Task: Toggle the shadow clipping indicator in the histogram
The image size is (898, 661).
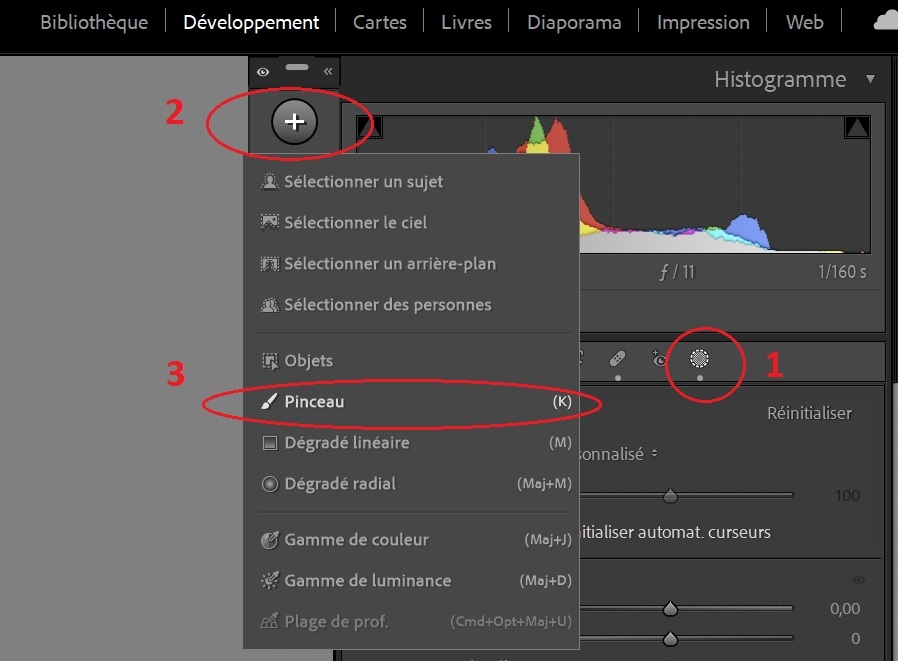Action: [368, 127]
